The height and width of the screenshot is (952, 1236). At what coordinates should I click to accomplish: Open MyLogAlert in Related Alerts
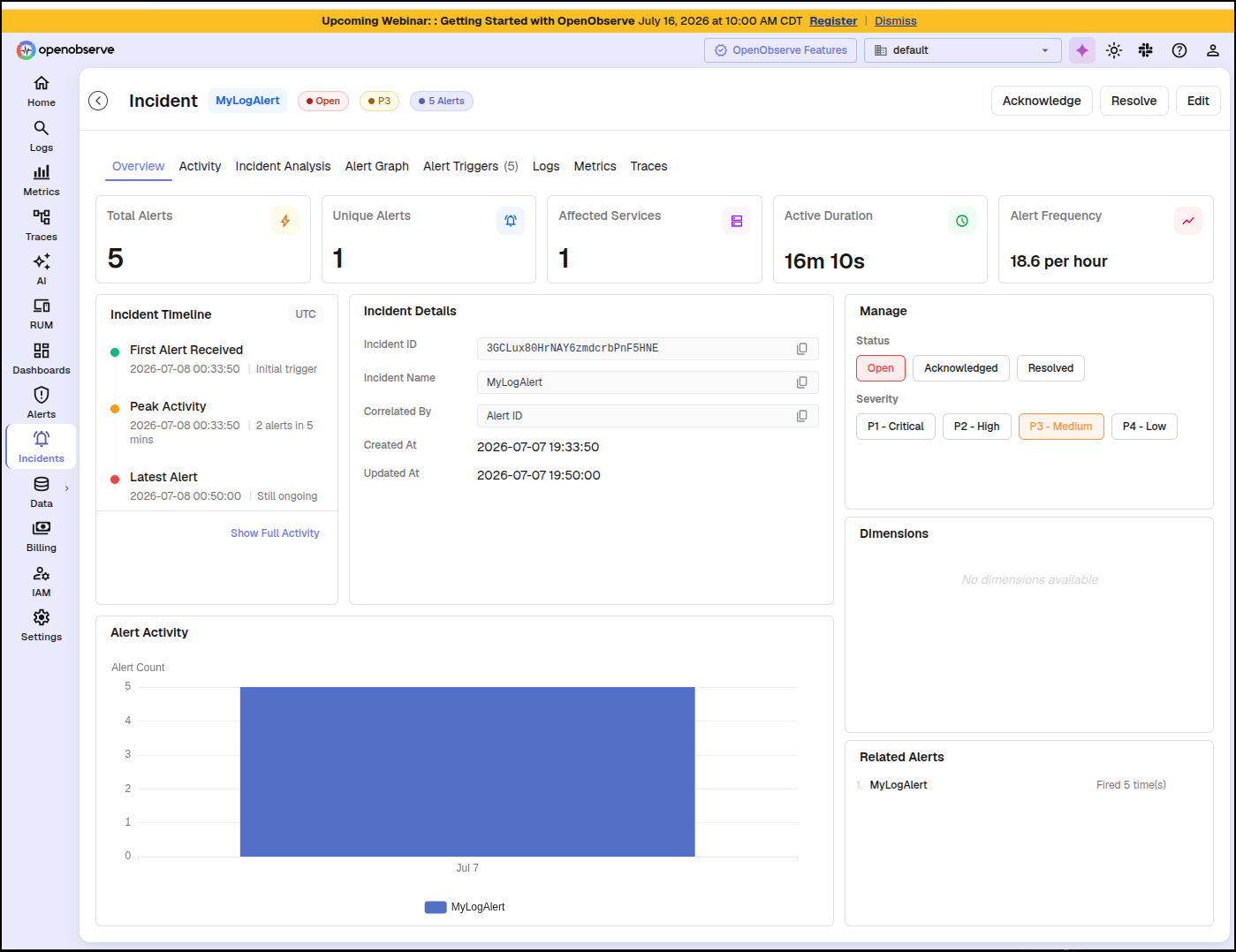(x=899, y=785)
